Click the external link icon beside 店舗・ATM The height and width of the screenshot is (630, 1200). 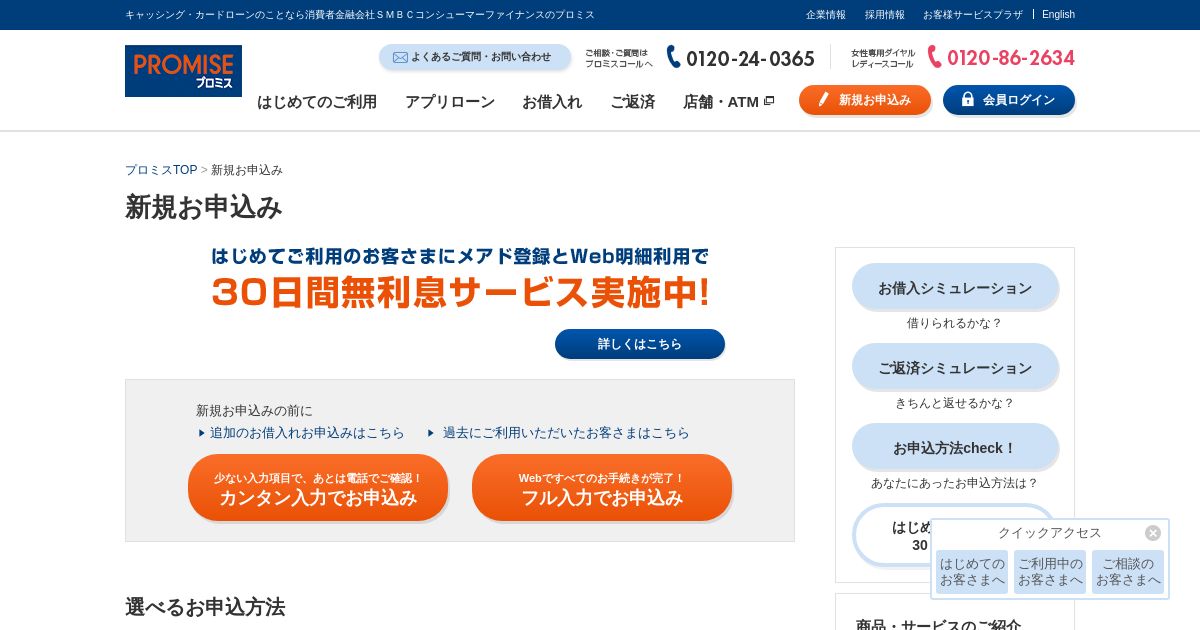coord(769,101)
